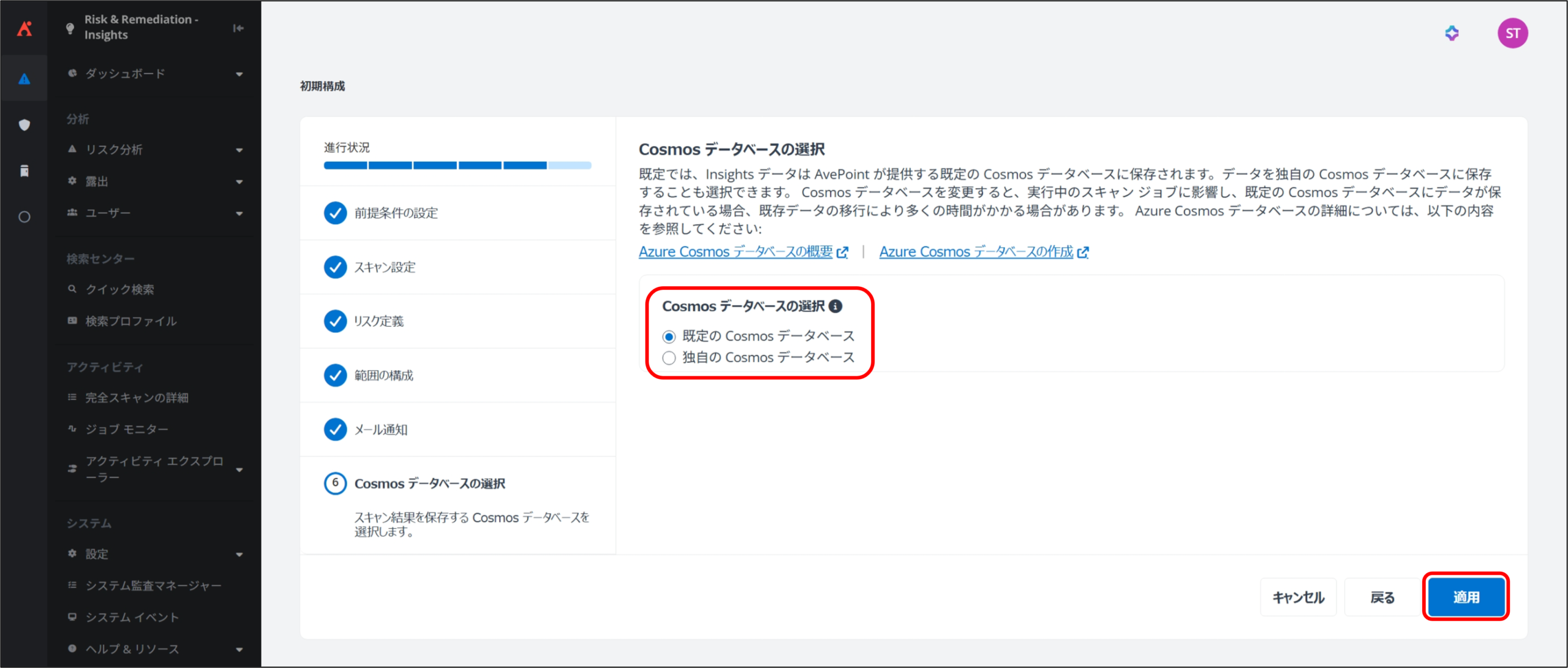Open ジョブ モニター from the sidebar
Viewport: 1568px width, 668px height.
tap(127, 429)
